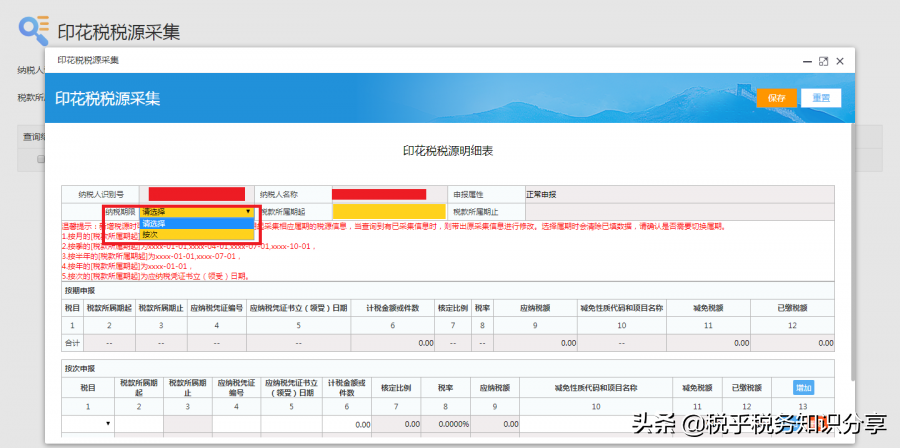Click 核定比例 header in 按期申报 table

tap(453, 308)
